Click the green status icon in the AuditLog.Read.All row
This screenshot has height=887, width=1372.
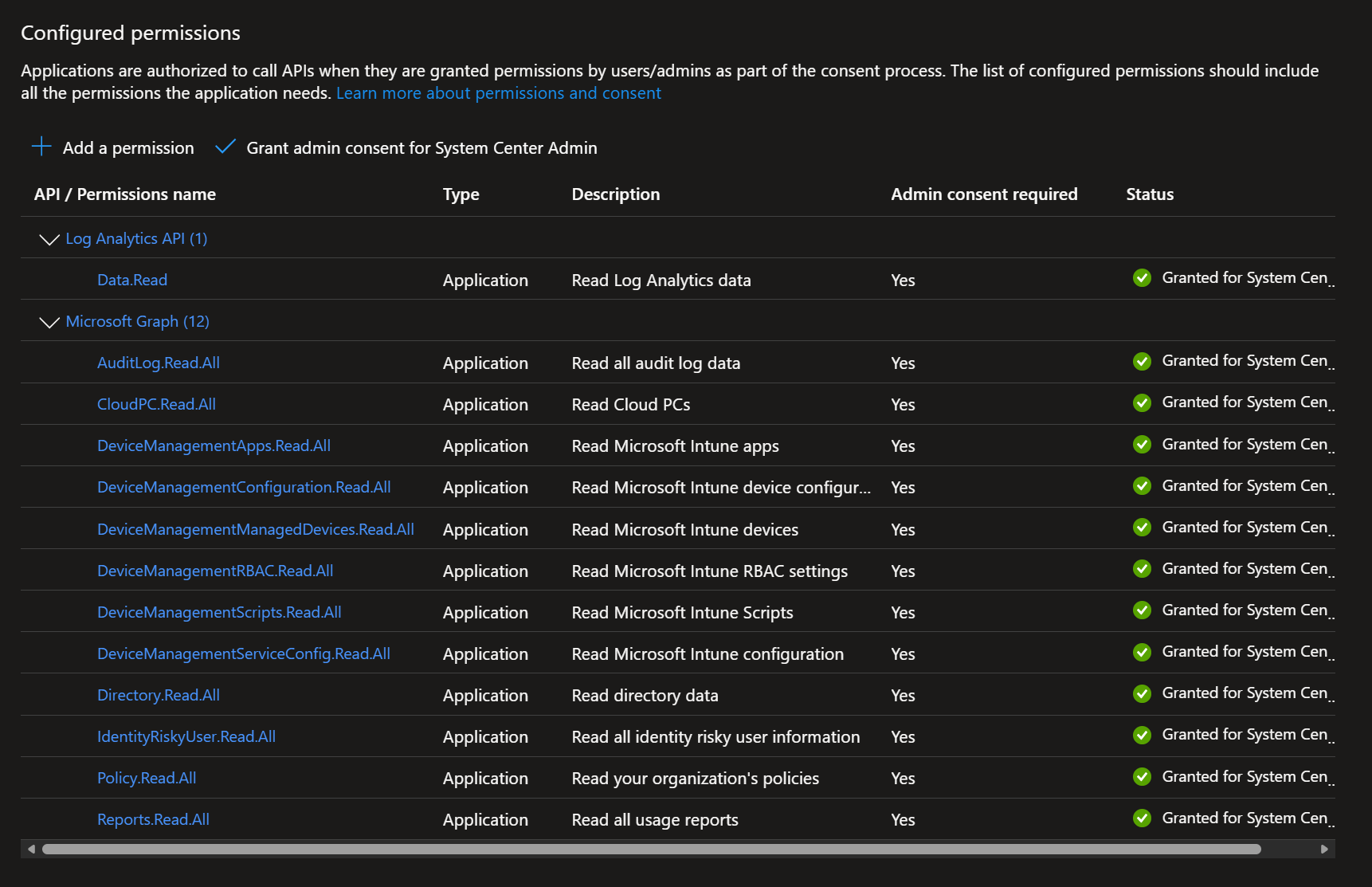1142,361
